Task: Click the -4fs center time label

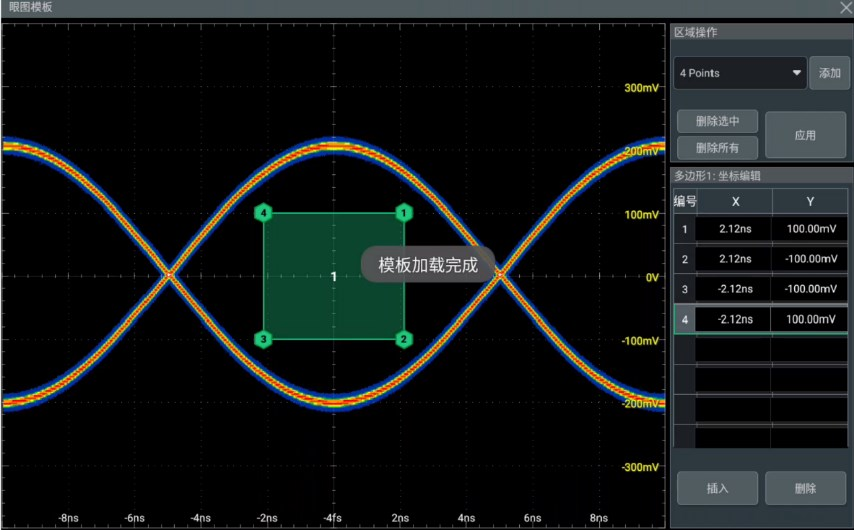Action: (332, 518)
